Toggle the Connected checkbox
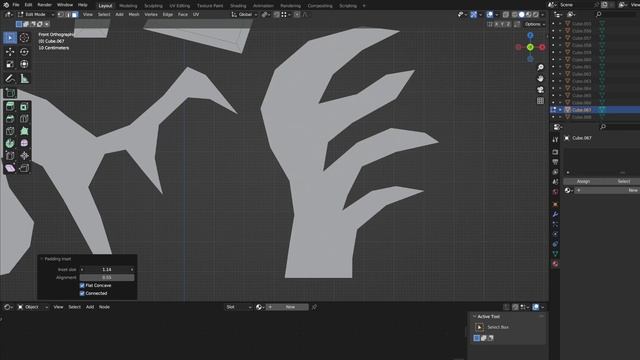This screenshot has height=360, width=640. pos(82,293)
